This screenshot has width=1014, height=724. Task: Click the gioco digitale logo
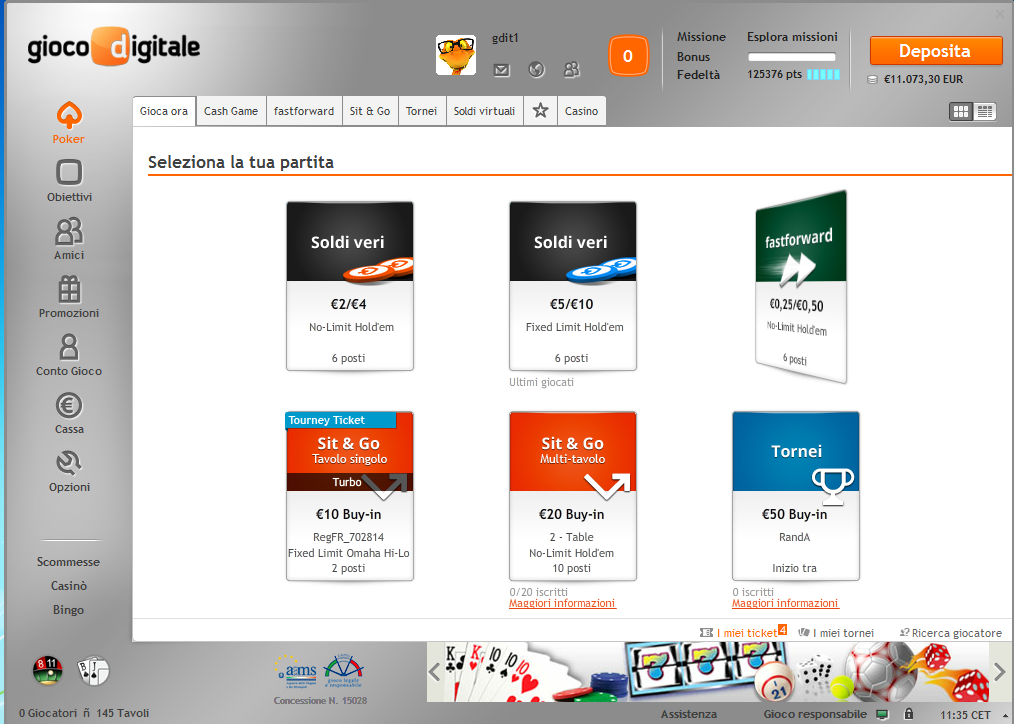114,47
